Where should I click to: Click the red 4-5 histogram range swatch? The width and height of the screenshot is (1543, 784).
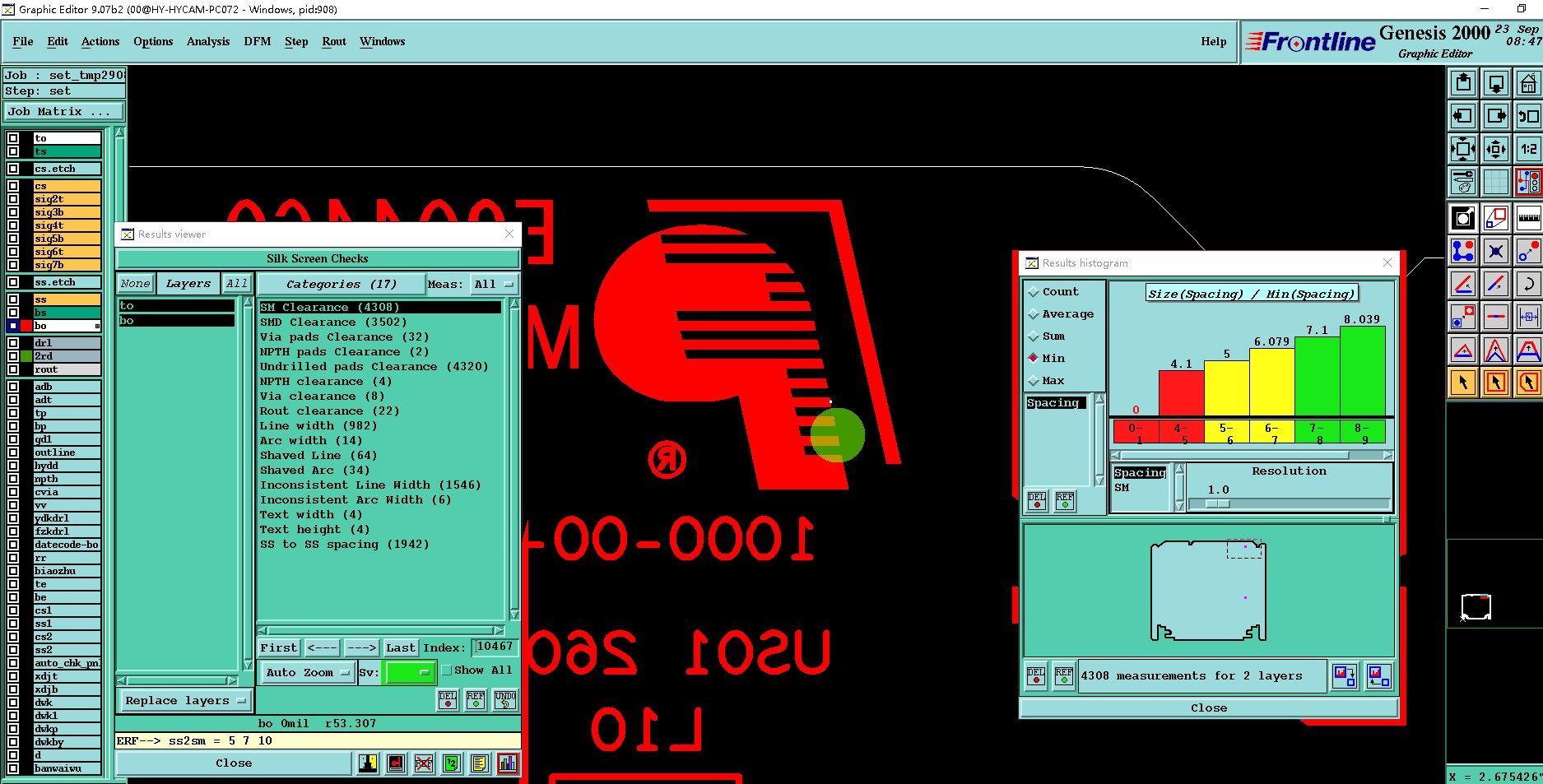1181,433
